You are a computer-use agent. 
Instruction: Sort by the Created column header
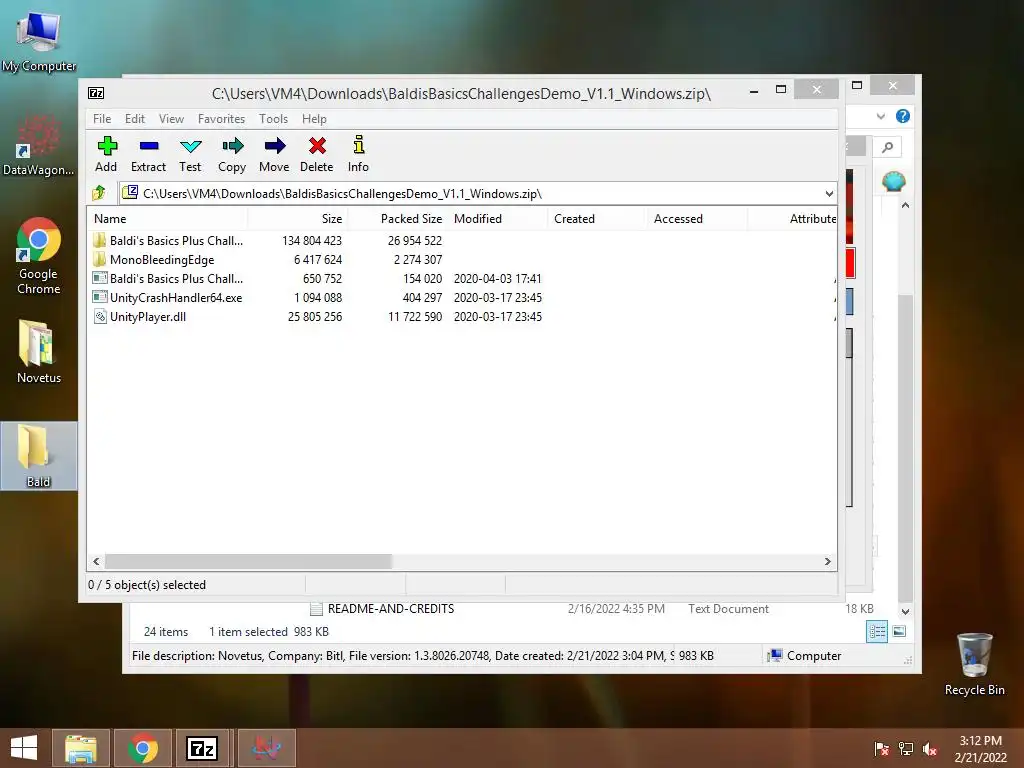coord(597,219)
